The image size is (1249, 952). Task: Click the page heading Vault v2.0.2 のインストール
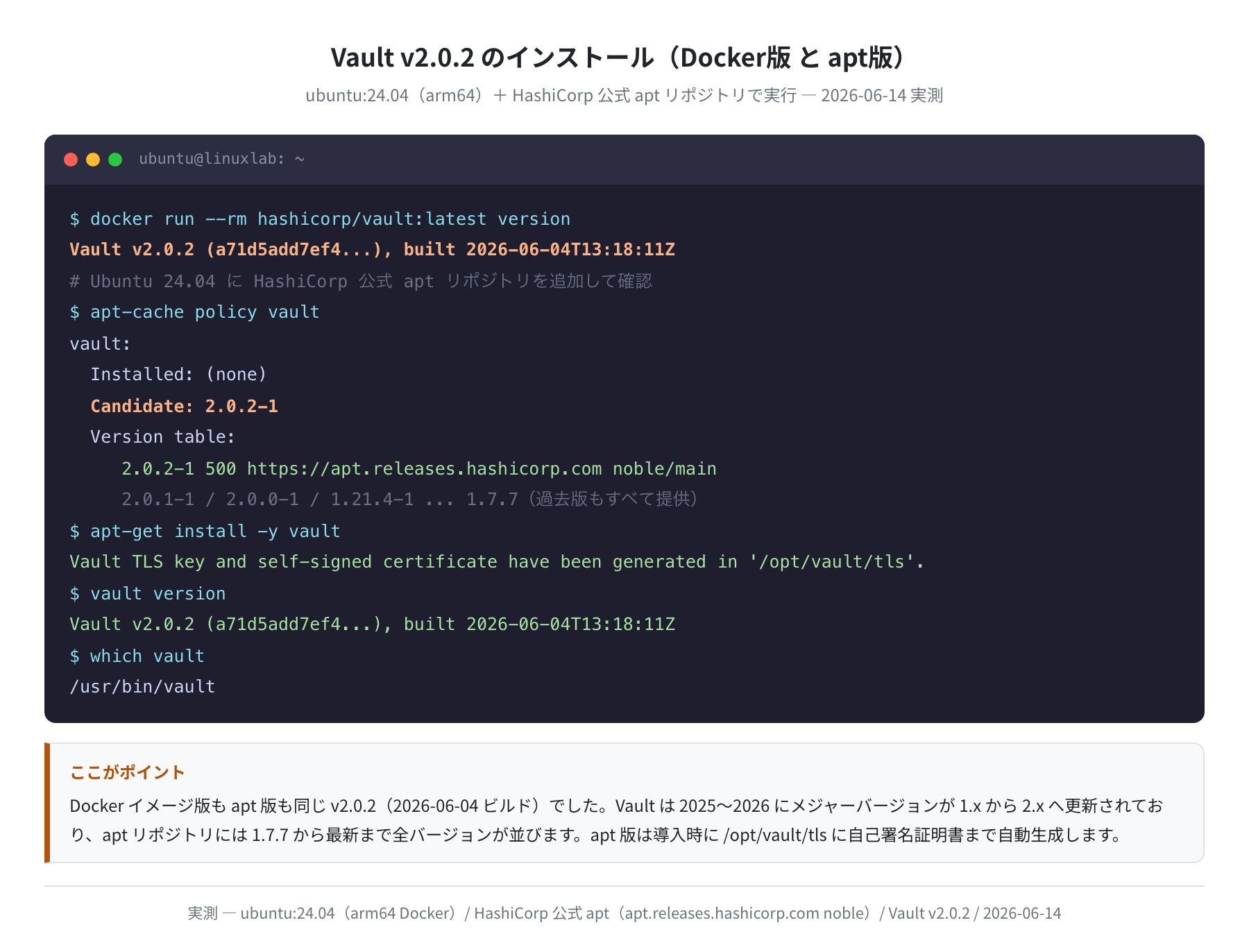pos(618,58)
